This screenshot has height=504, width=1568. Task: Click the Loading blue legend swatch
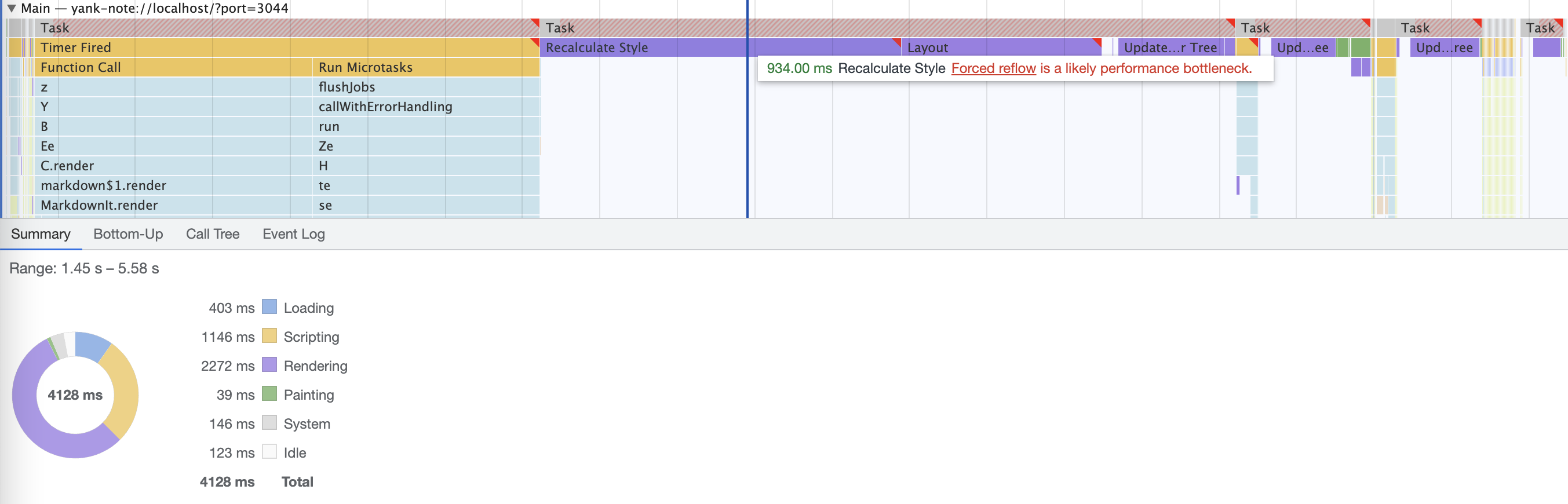point(269,307)
